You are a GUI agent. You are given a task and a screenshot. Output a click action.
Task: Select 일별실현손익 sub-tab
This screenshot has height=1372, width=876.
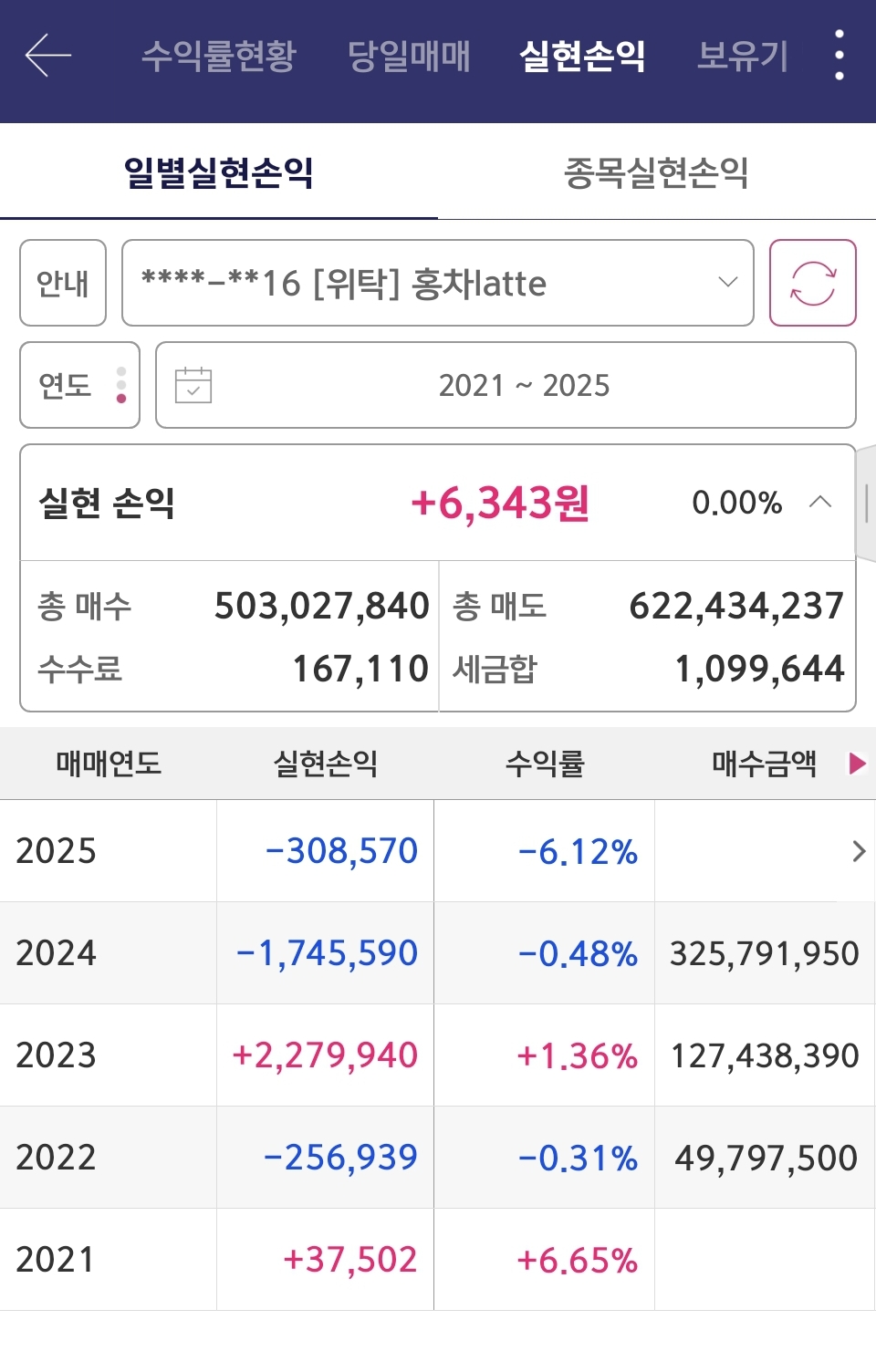(x=219, y=172)
